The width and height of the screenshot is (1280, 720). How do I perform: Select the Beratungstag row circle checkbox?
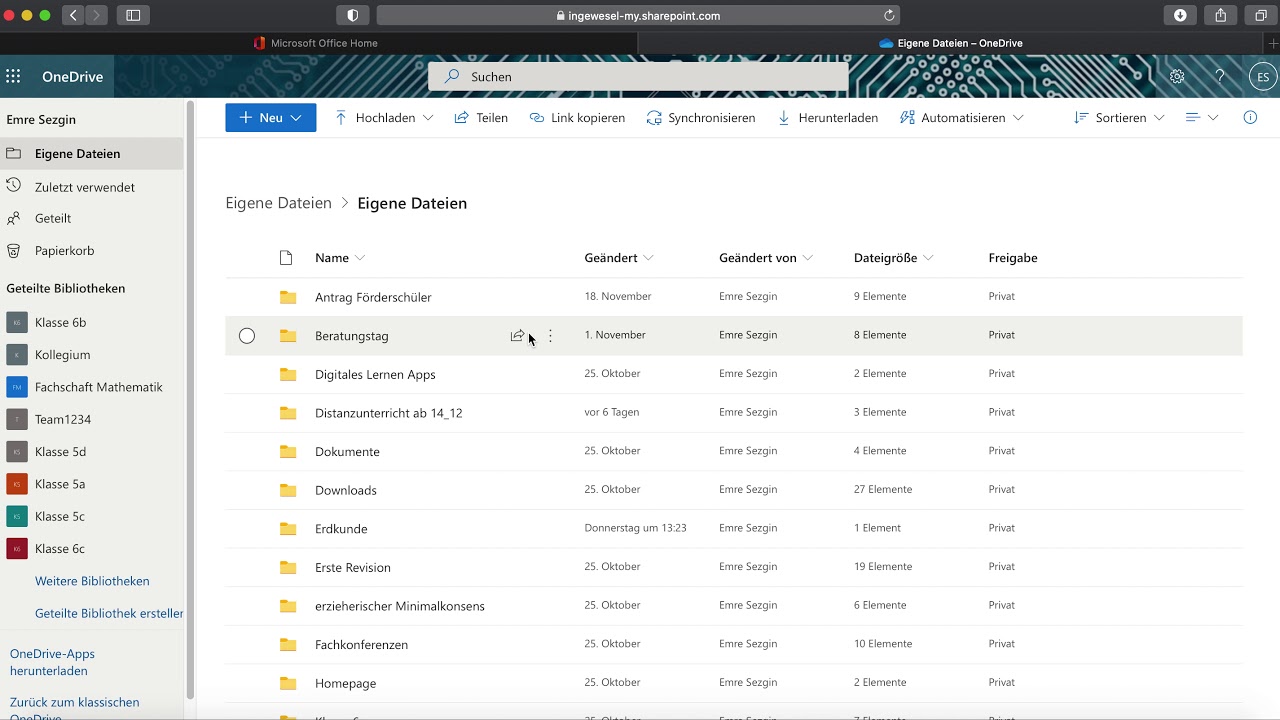pyautogui.click(x=247, y=336)
